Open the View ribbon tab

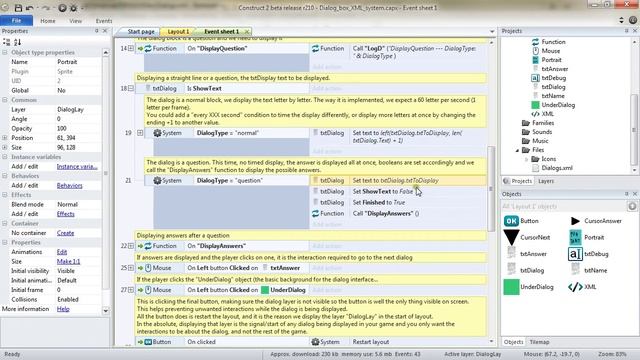coord(76,21)
